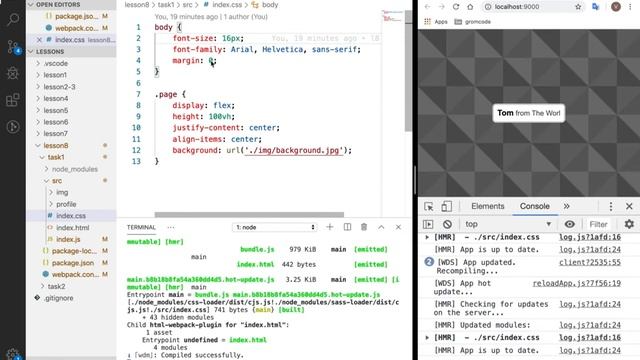Bookmark this page with the star

(578, 7)
